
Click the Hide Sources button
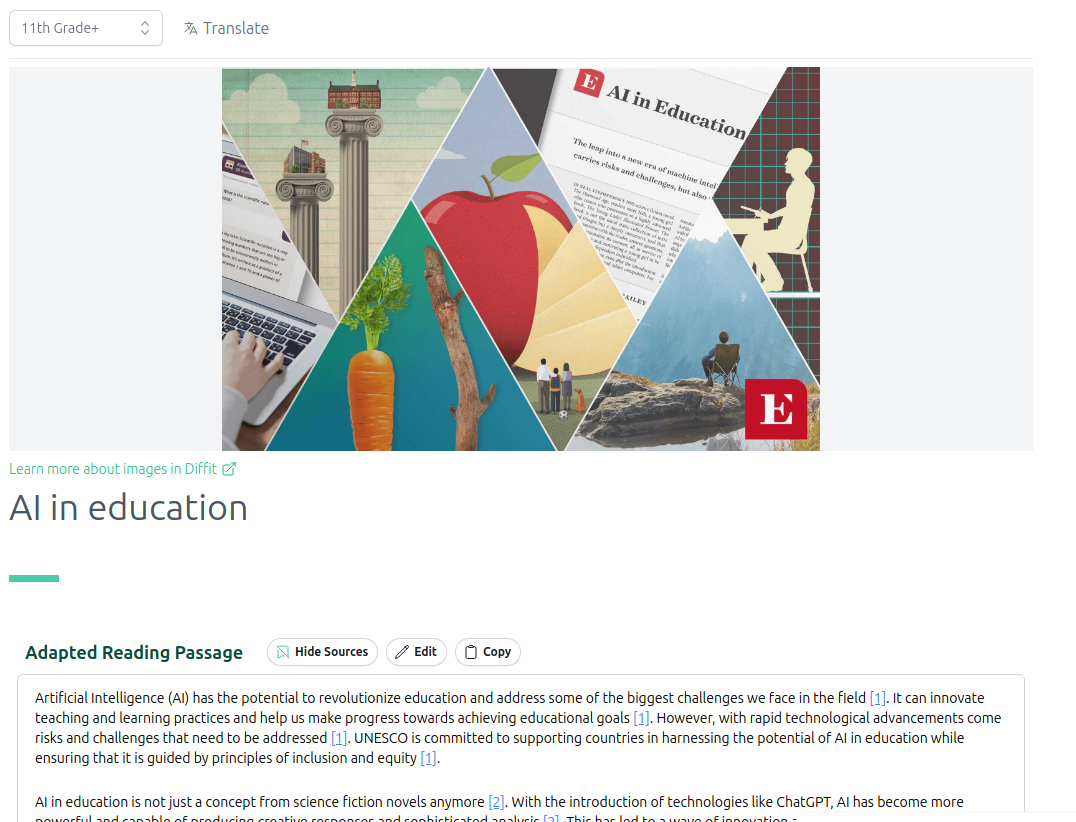click(322, 652)
